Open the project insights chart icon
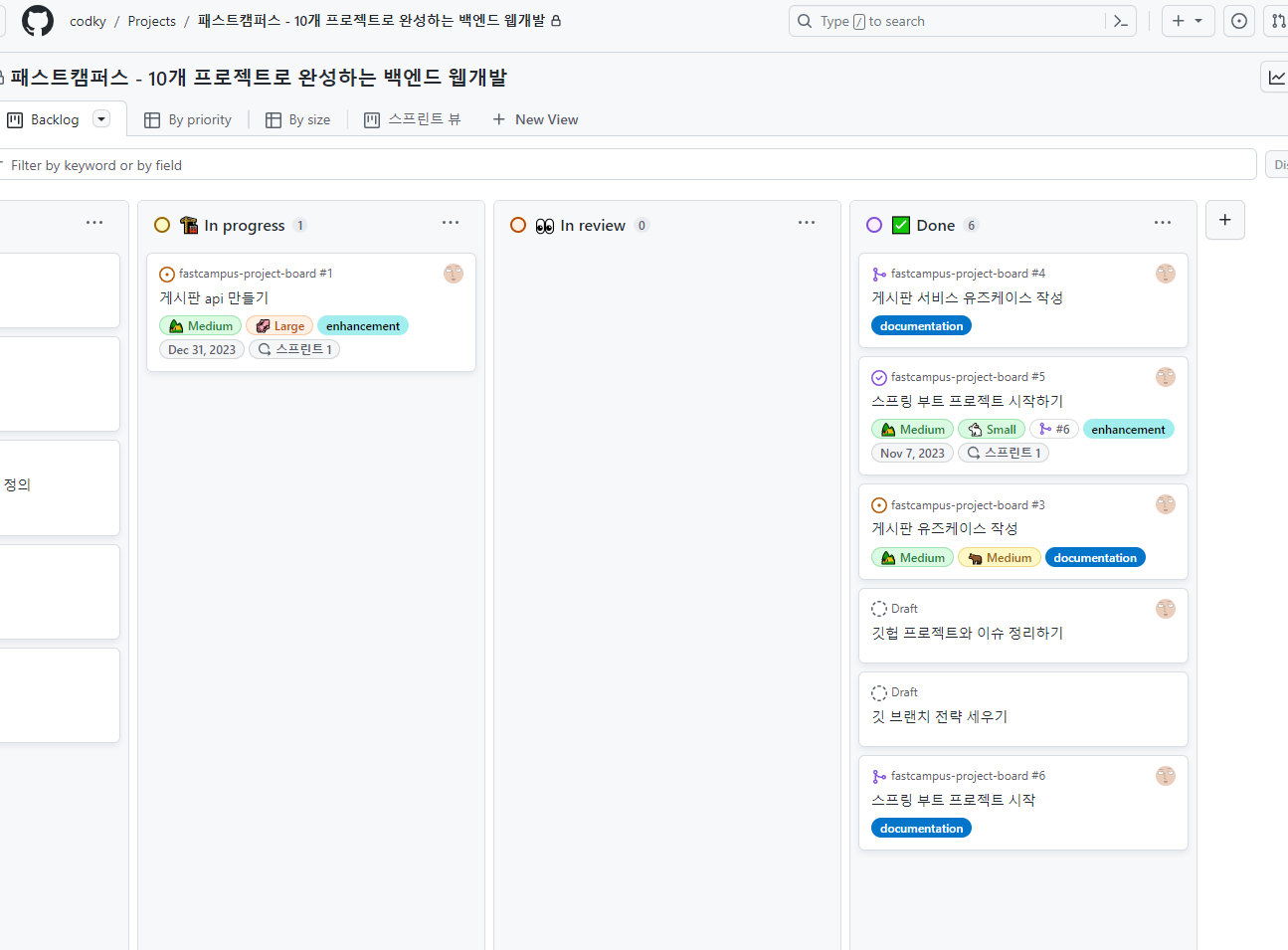The image size is (1288, 950). [x=1276, y=77]
